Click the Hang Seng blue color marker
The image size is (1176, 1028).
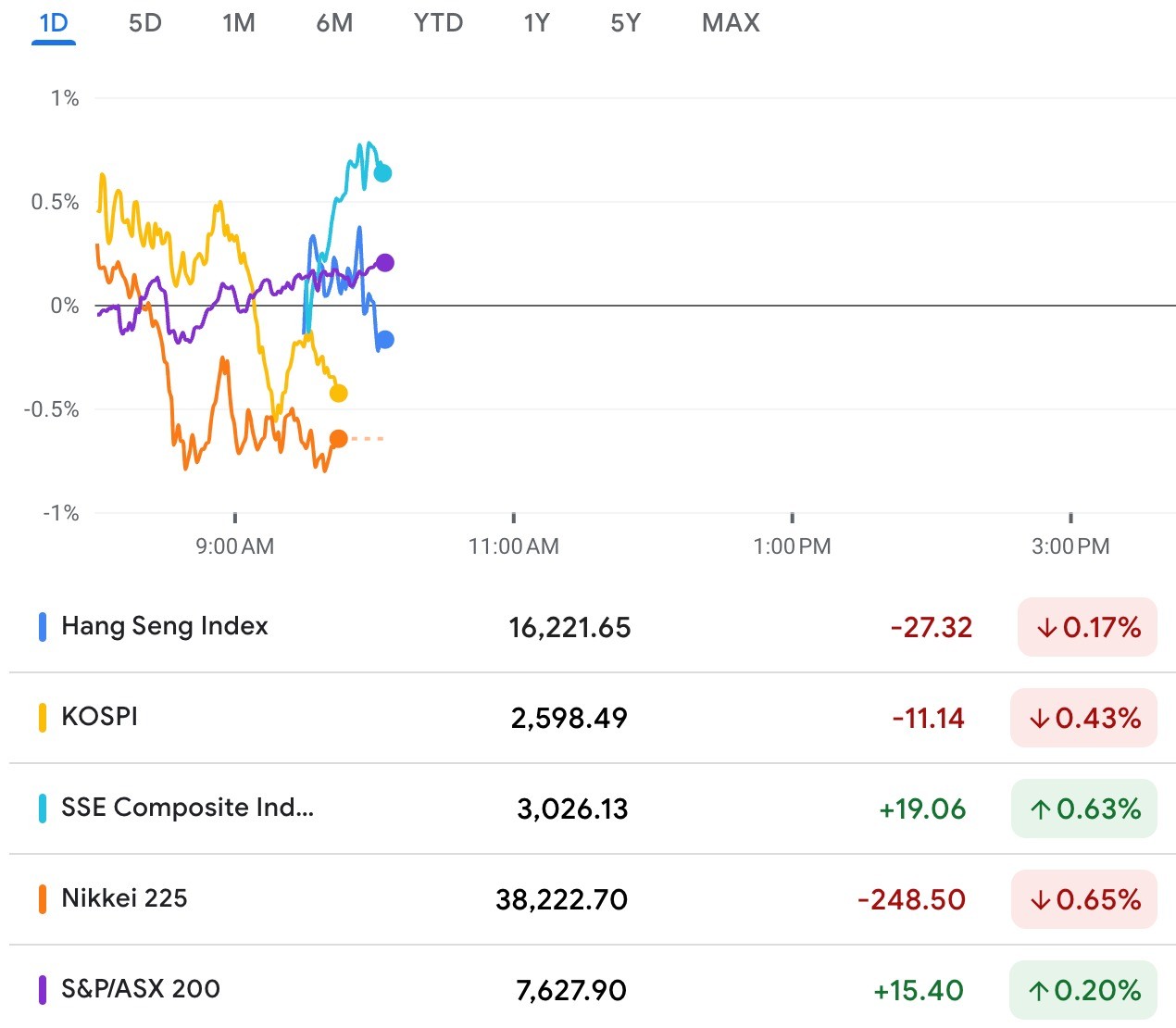tap(42, 627)
